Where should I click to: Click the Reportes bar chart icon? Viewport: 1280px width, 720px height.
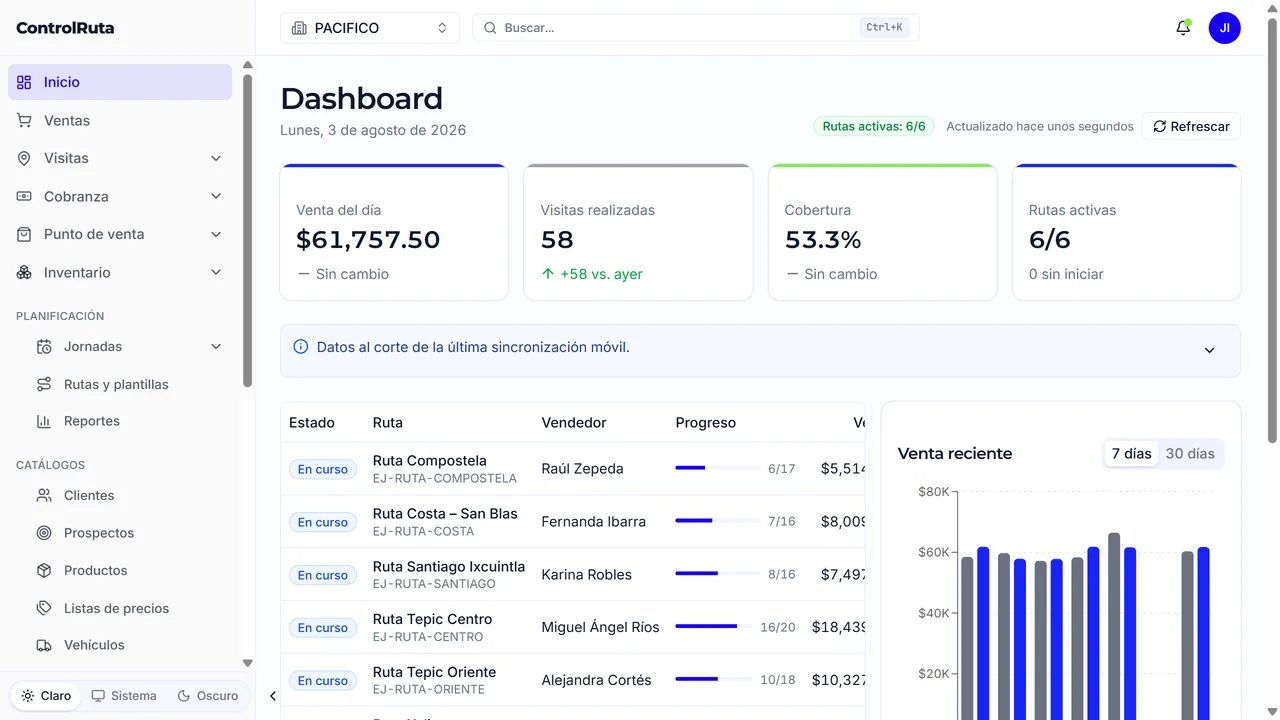[x=44, y=421]
